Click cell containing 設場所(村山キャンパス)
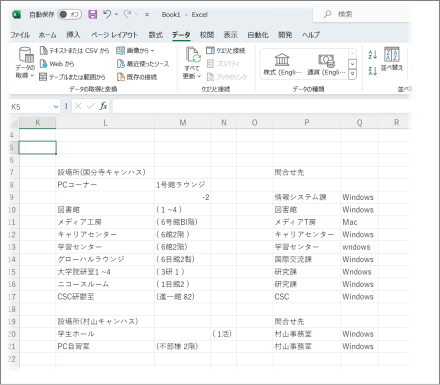This screenshot has height=385, width=440. click(105, 322)
